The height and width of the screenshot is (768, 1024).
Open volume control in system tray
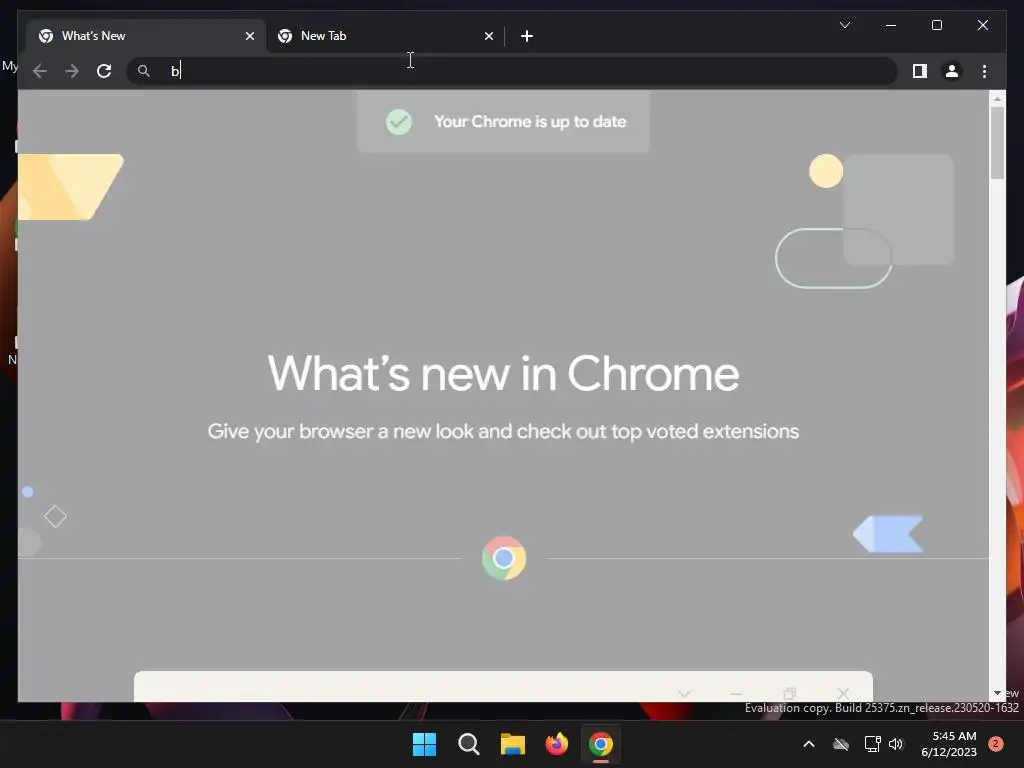[x=896, y=744]
